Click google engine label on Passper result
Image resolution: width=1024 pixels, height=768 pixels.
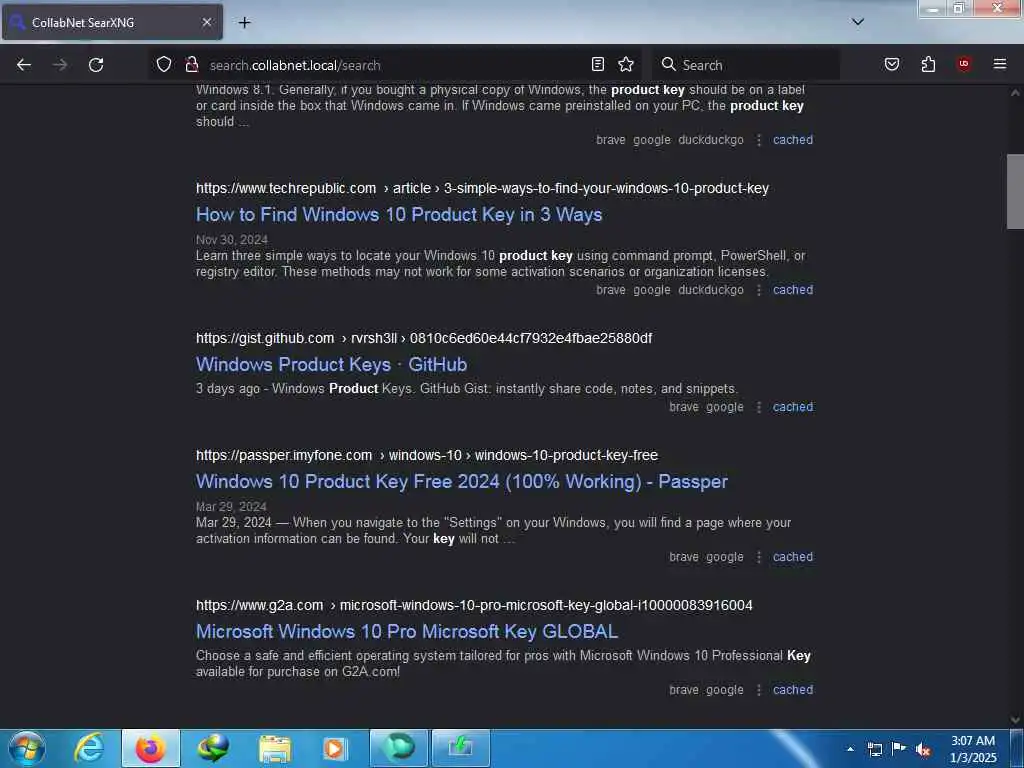click(x=724, y=557)
